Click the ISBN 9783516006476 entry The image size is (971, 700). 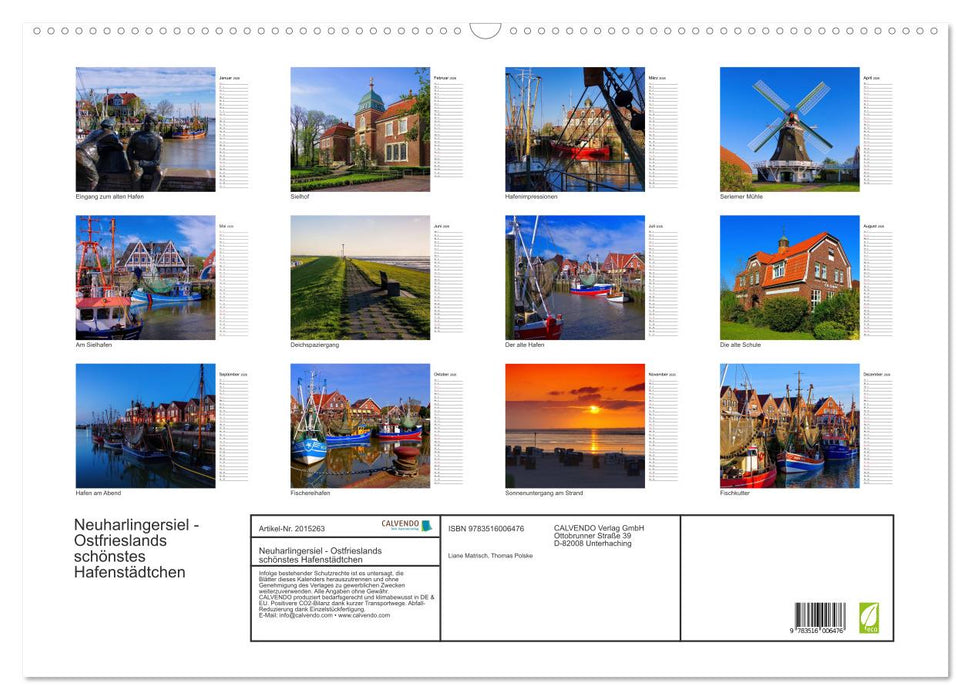pyautogui.click(x=486, y=527)
